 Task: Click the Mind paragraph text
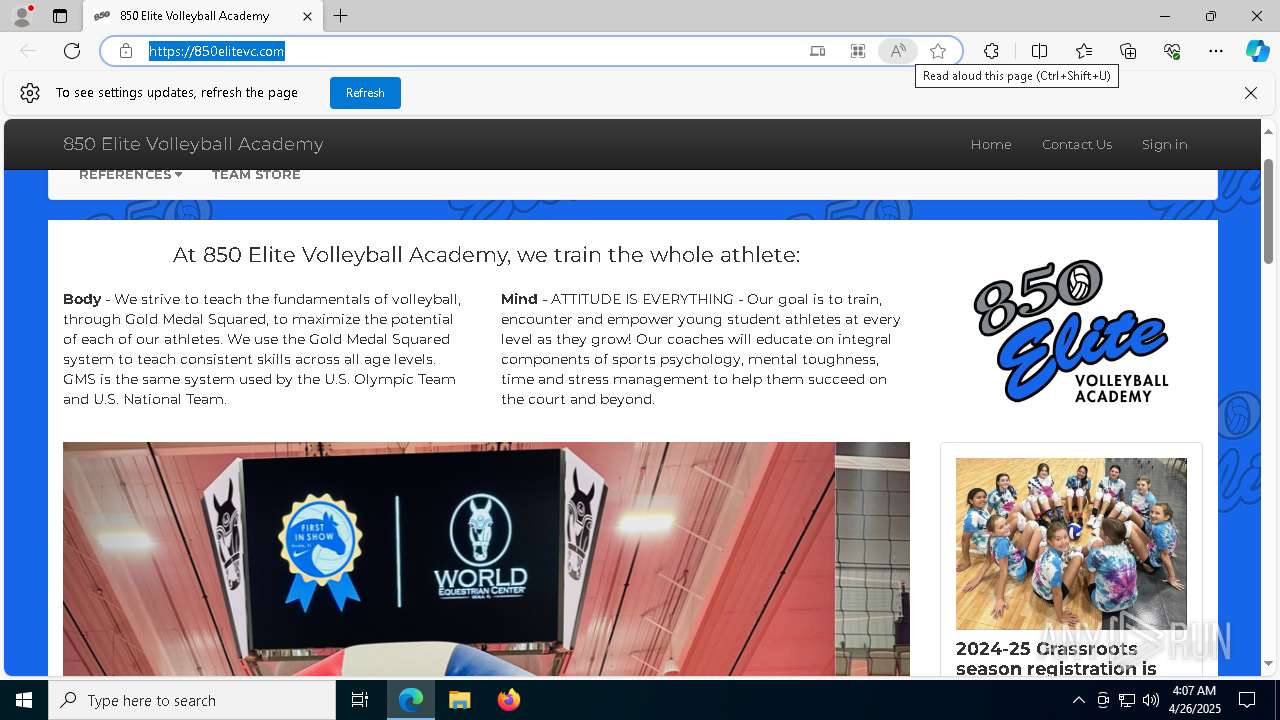tap(701, 349)
